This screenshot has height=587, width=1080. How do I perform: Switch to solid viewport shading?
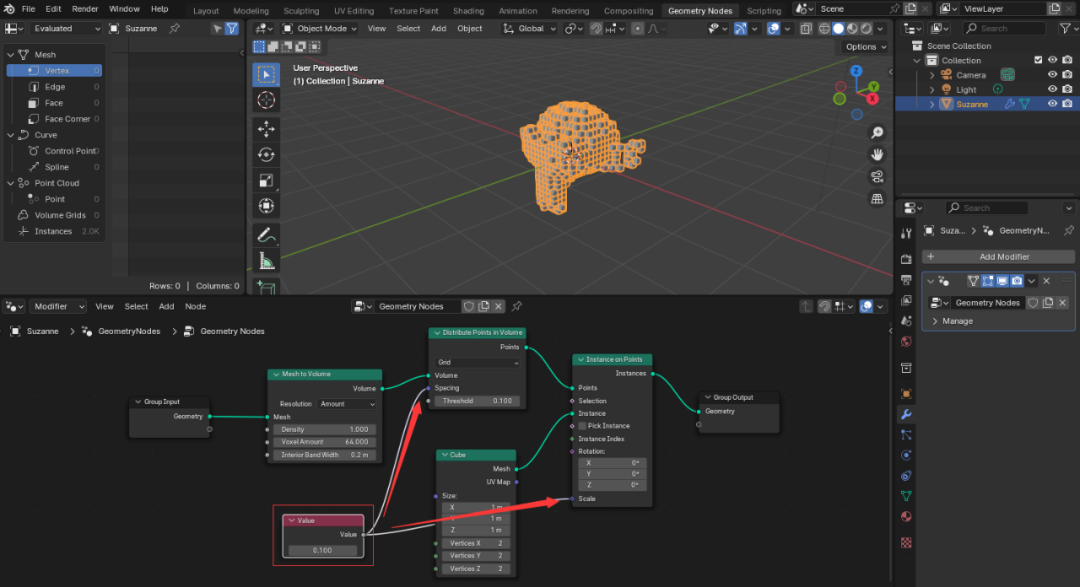[x=838, y=29]
